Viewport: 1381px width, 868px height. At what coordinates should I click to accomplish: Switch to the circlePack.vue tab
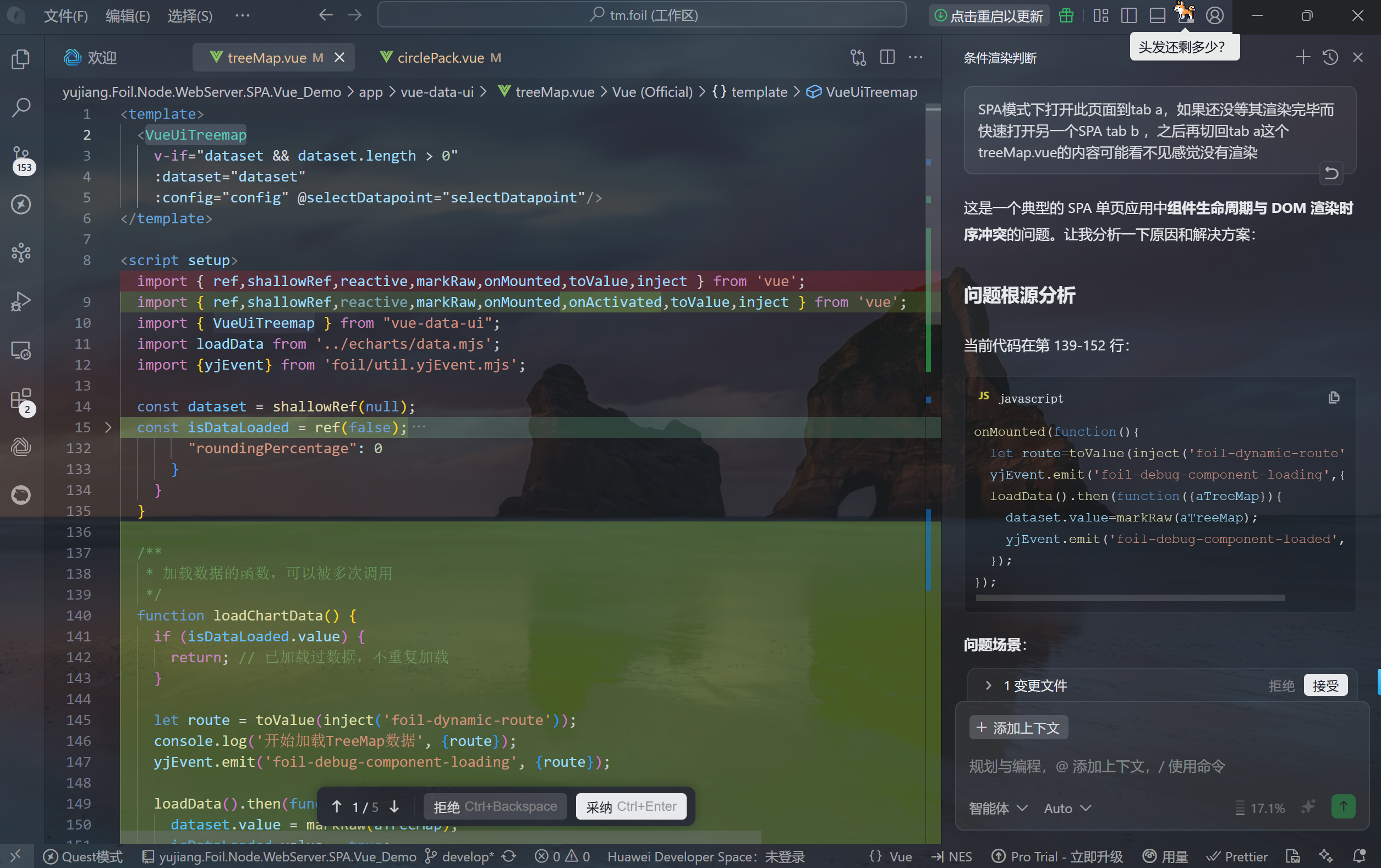441,57
